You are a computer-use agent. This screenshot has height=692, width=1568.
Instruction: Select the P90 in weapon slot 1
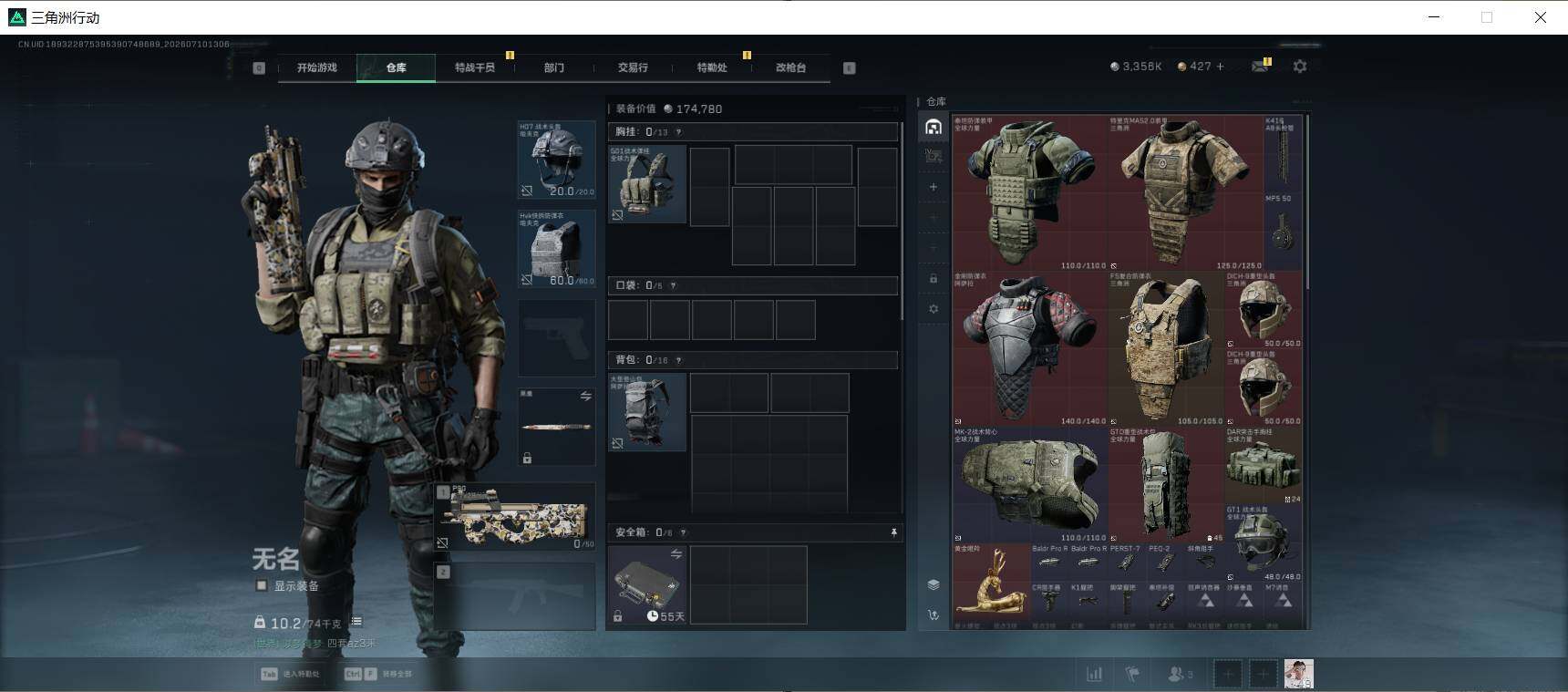[515, 516]
